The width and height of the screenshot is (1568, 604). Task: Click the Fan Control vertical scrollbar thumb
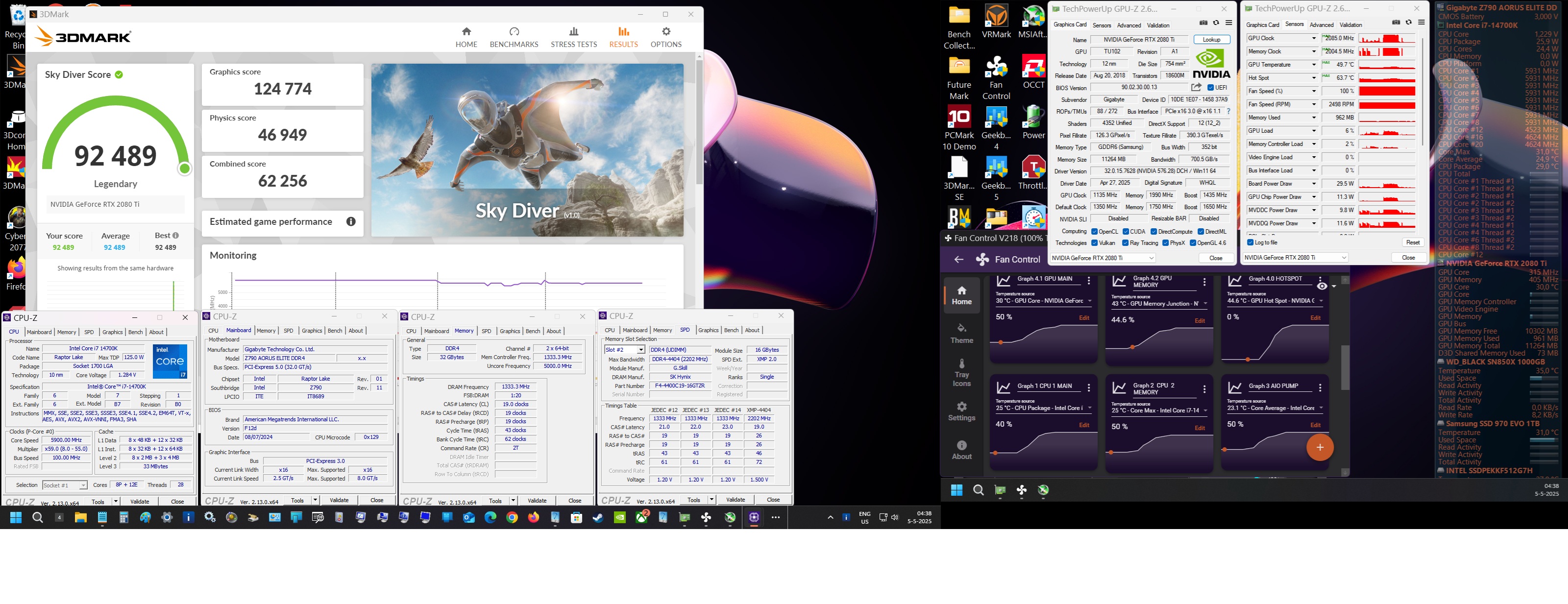[x=1345, y=367]
